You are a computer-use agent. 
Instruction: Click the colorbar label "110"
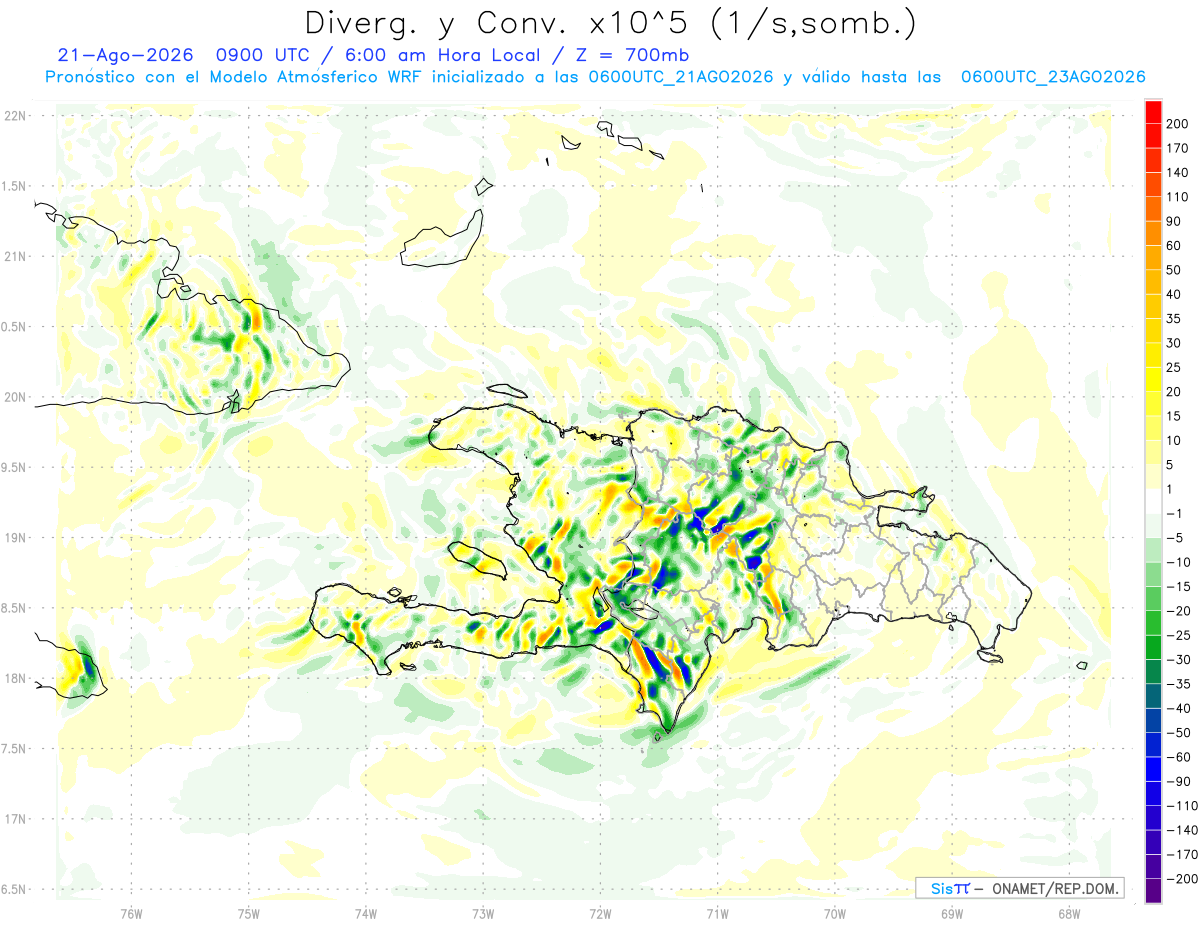click(x=1179, y=196)
